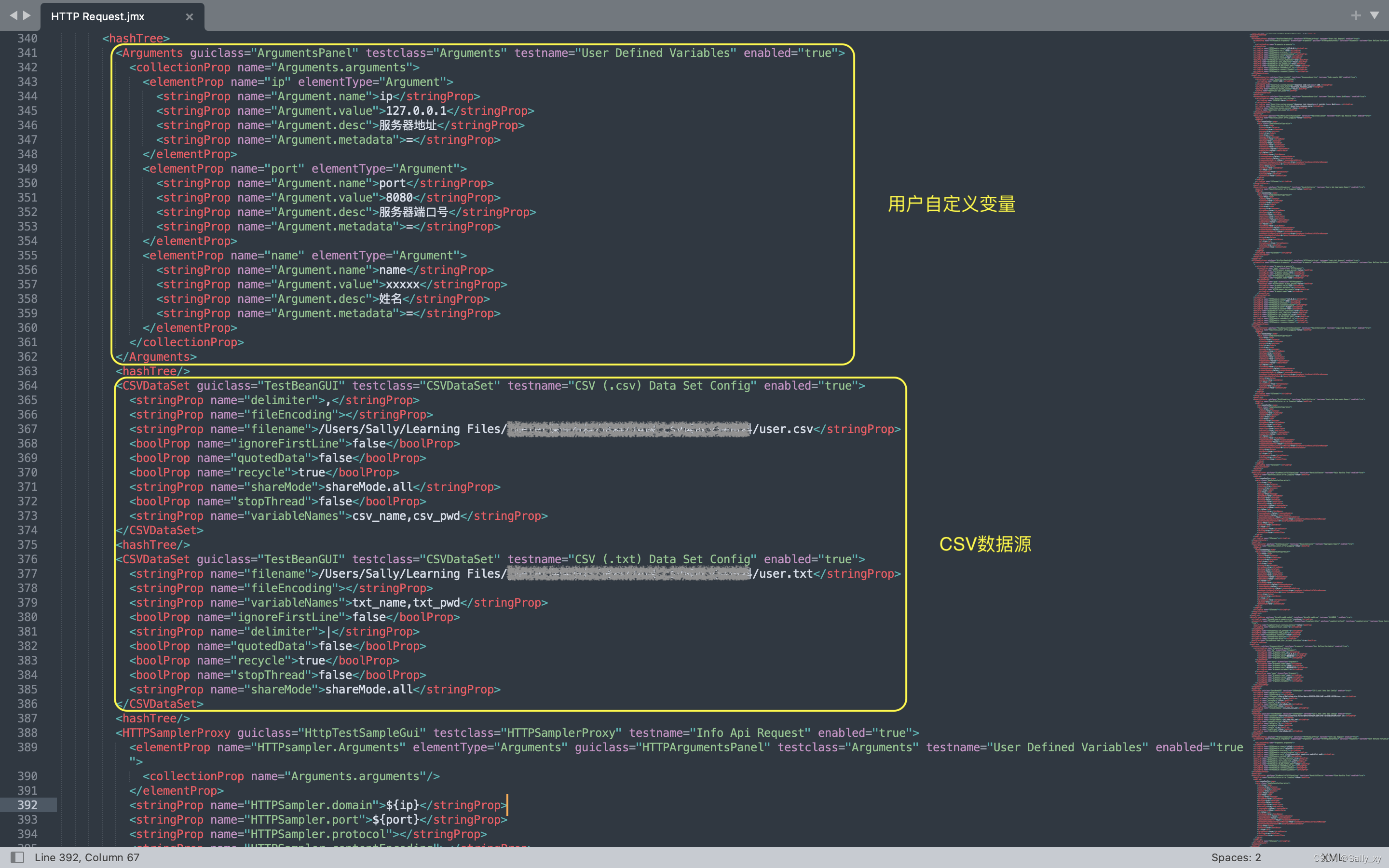Click line number 376 in gutter
The image size is (1389, 868).
tap(27, 559)
